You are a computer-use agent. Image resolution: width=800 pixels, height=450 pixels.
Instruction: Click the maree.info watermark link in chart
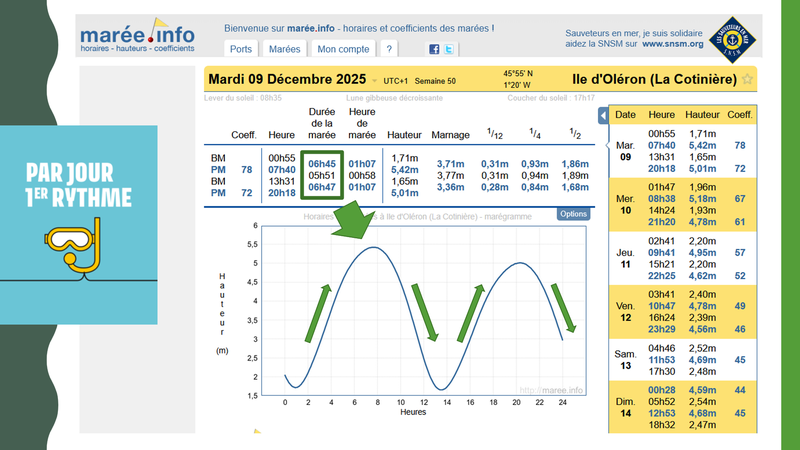point(551,389)
